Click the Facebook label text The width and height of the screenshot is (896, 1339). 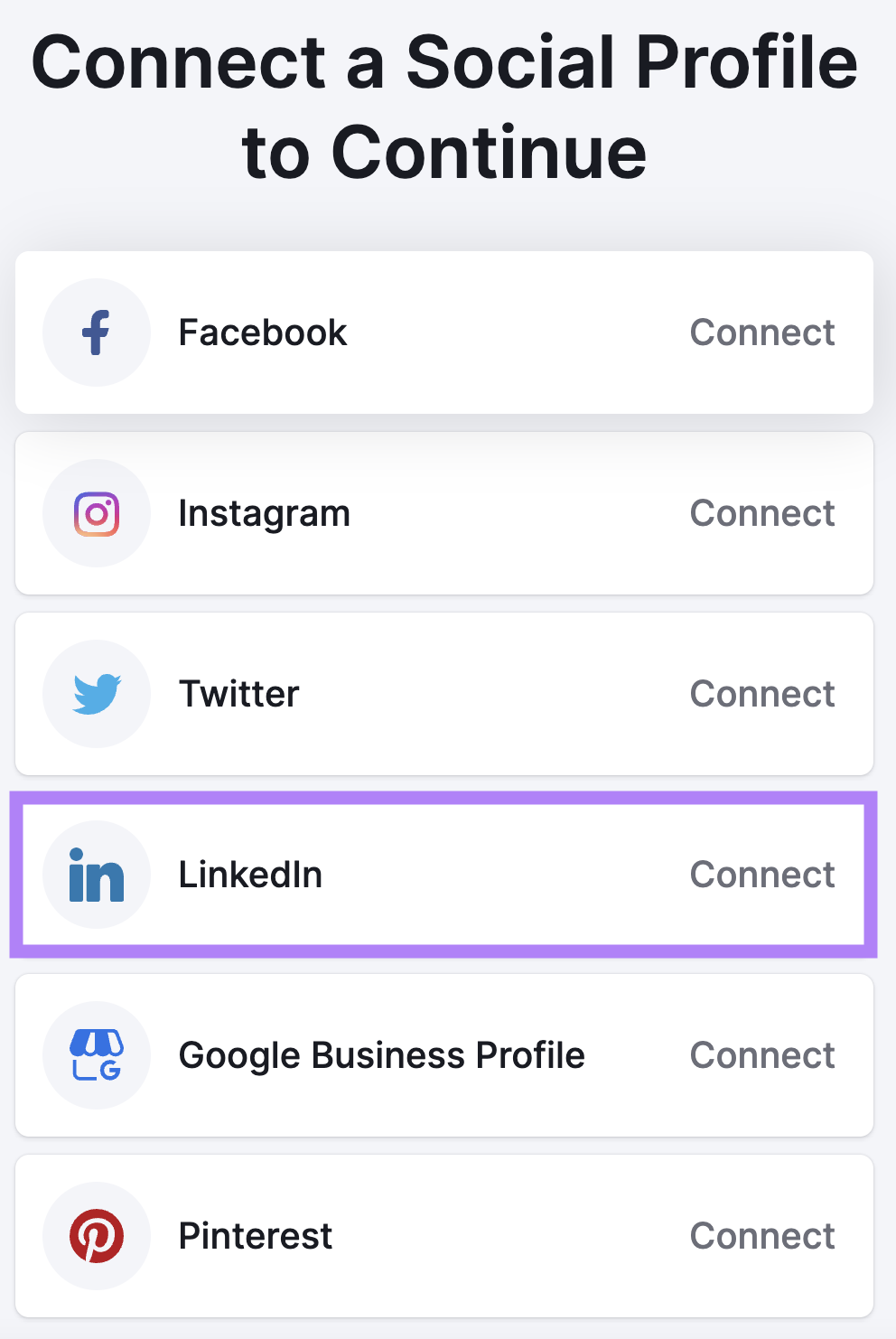pos(263,332)
